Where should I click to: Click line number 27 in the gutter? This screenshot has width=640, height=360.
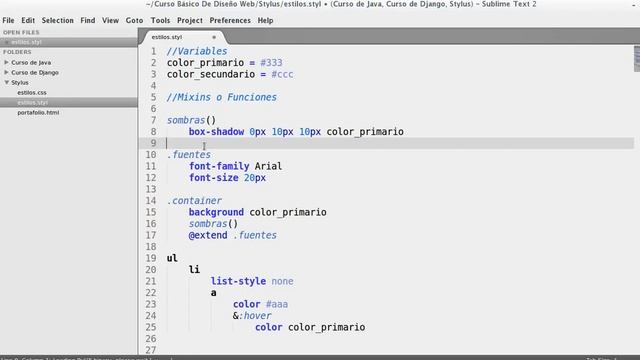tap(151, 350)
